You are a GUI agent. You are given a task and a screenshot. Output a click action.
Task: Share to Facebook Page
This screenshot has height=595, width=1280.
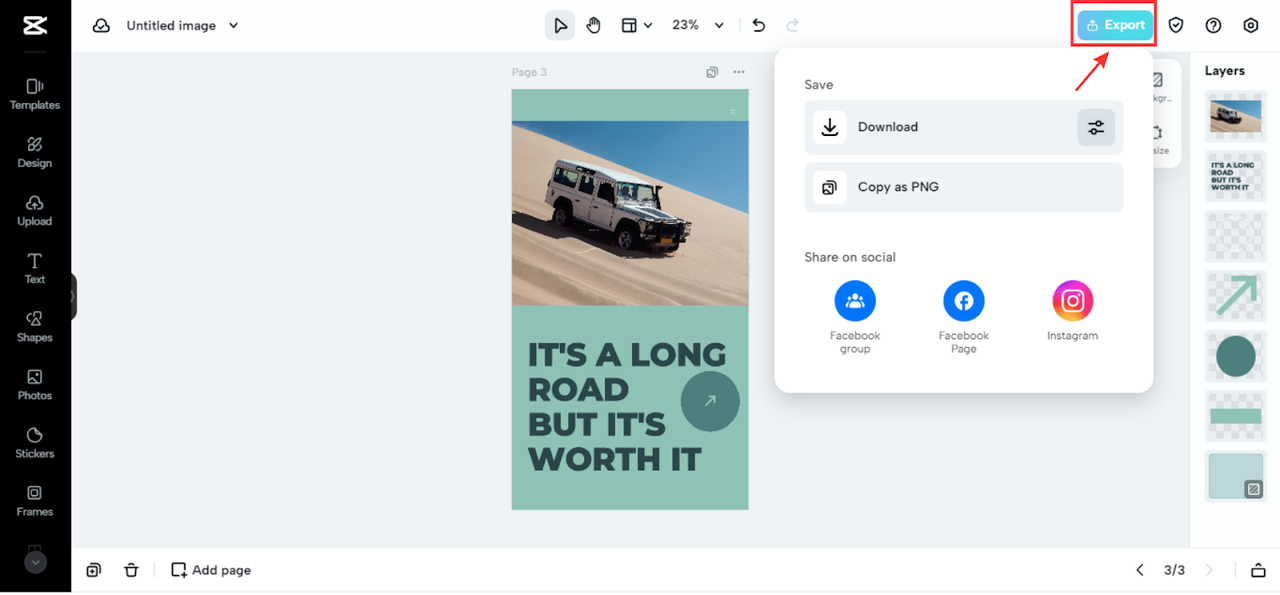(x=964, y=317)
